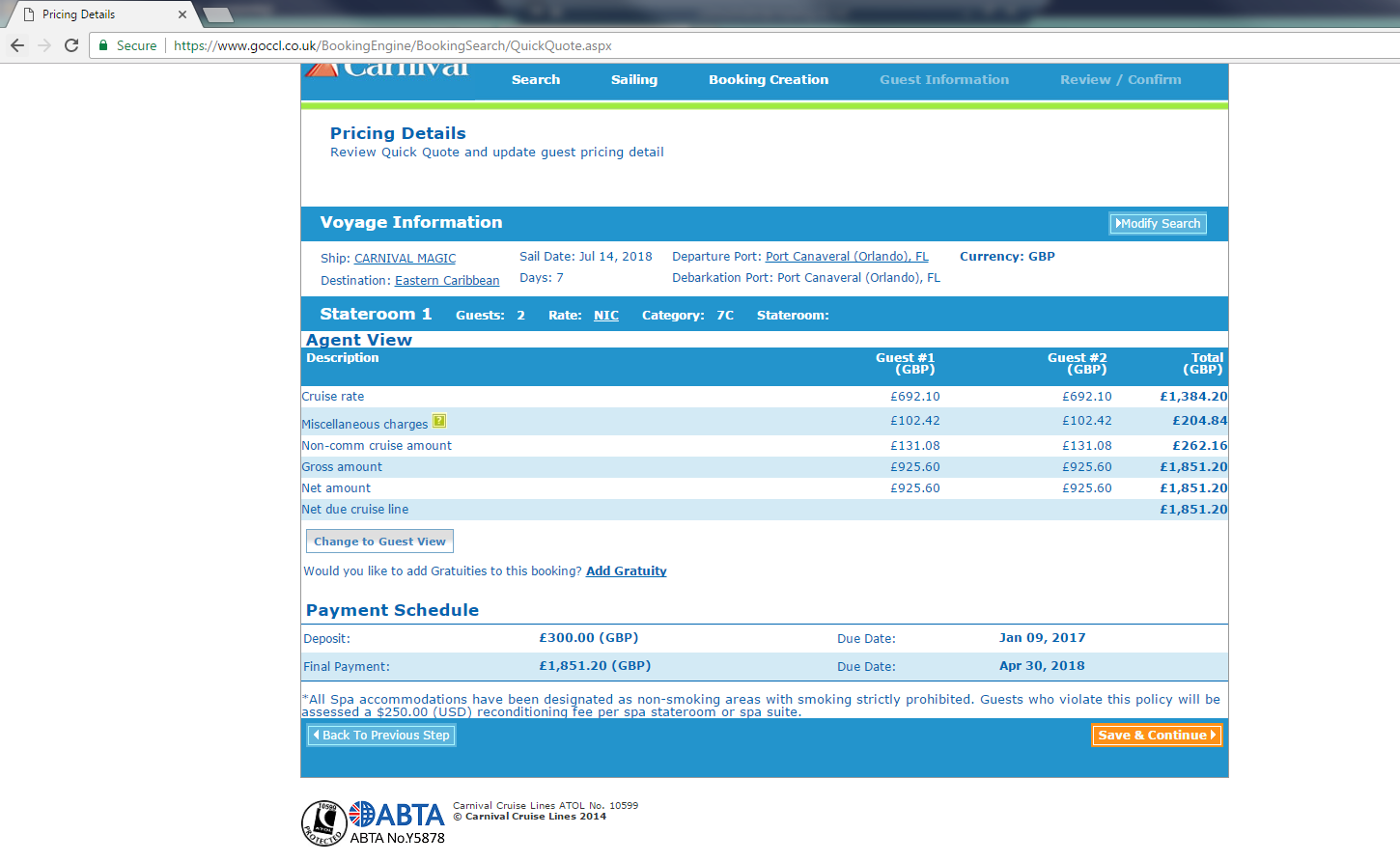Viewport: 1400px width, 862px height.
Task: Click the Gross amount total £1,851.20
Action: [1193, 467]
